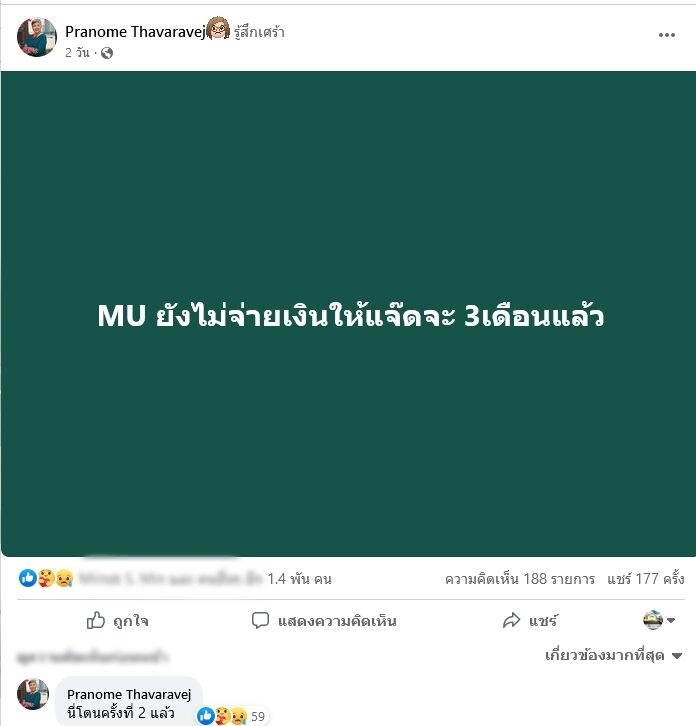The image size is (696, 726).
Task: View the แชร์ 177 ครั้ง shares list
Action: pyautogui.click(x=646, y=579)
